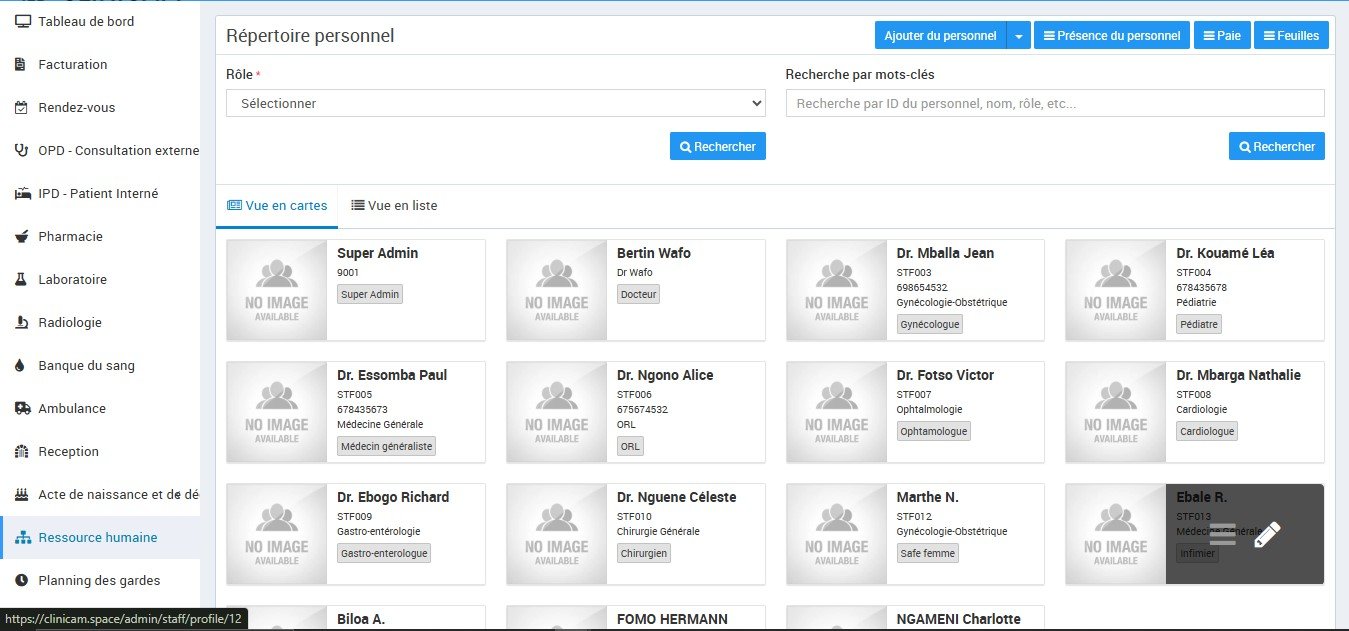
Task: Click Rechercher under the Rôle field
Action: pyautogui.click(x=717, y=146)
